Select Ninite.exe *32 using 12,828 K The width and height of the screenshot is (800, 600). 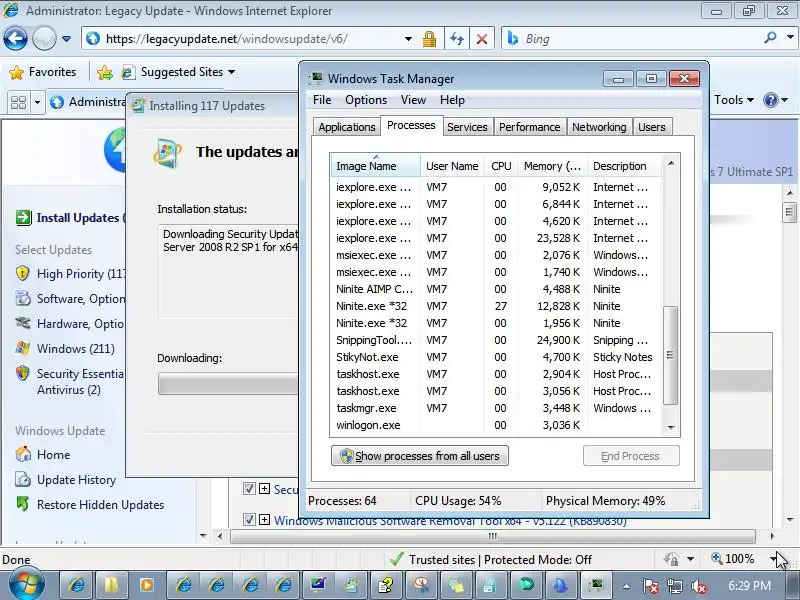coord(496,306)
